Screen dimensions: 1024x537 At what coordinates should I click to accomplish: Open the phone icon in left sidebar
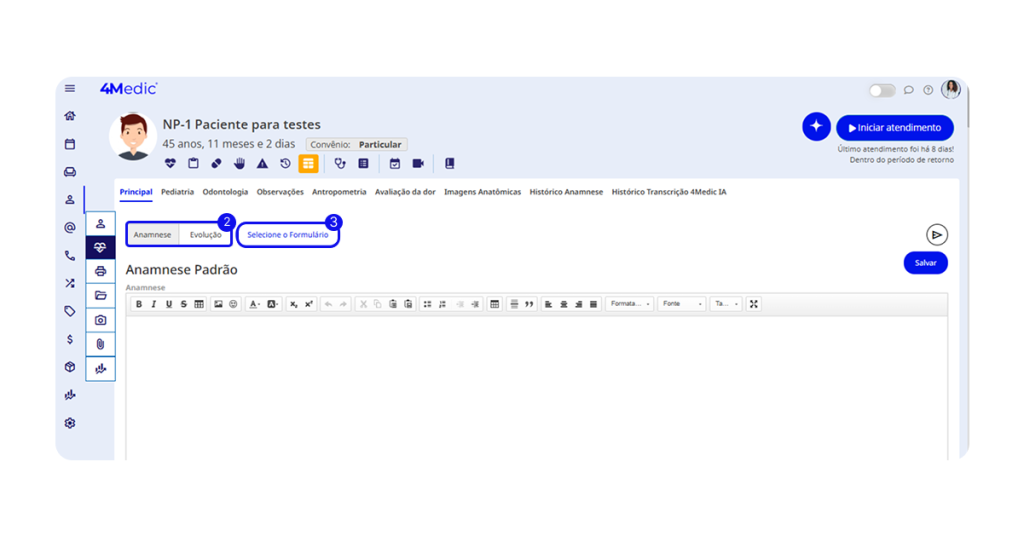[70, 256]
